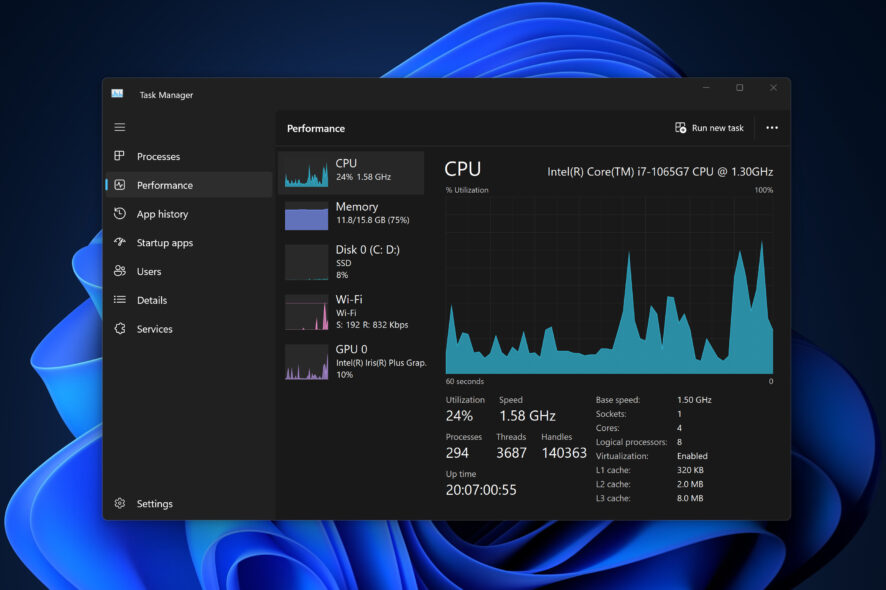Click the 294 processes count
Screen dimensions: 886x590
pos(457,453)
